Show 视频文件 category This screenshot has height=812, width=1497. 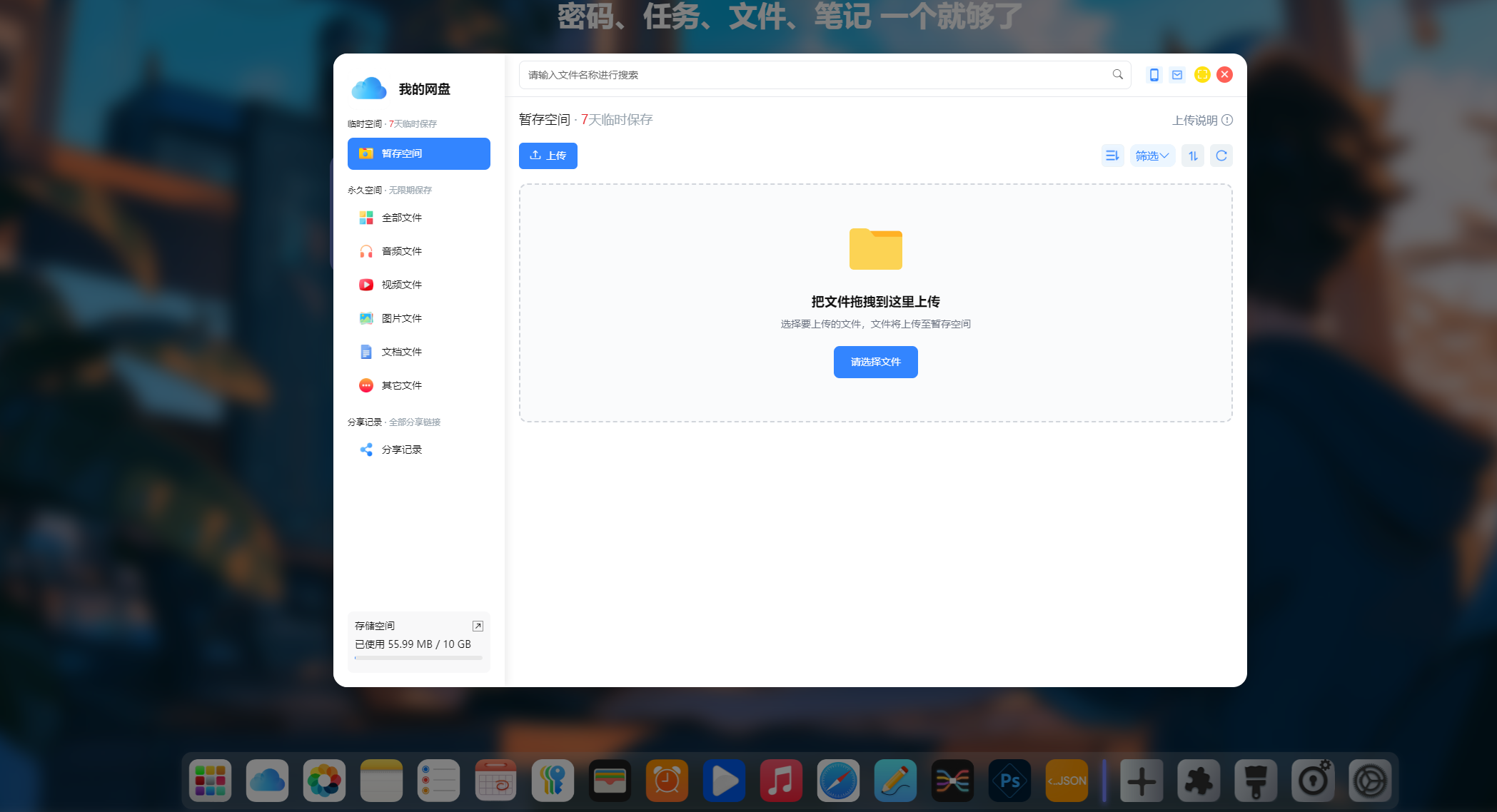[401, 285]
